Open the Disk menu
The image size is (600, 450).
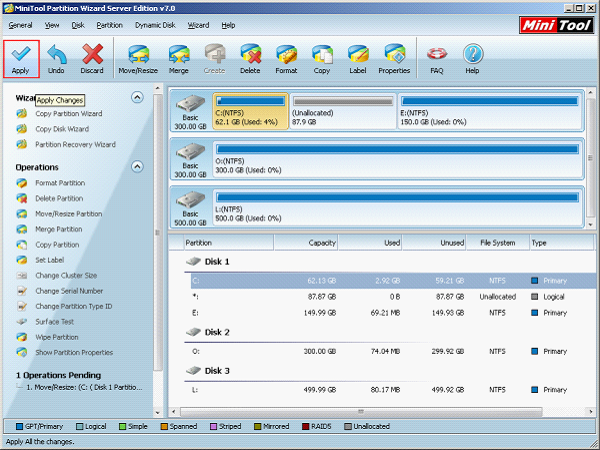point(78,25)
